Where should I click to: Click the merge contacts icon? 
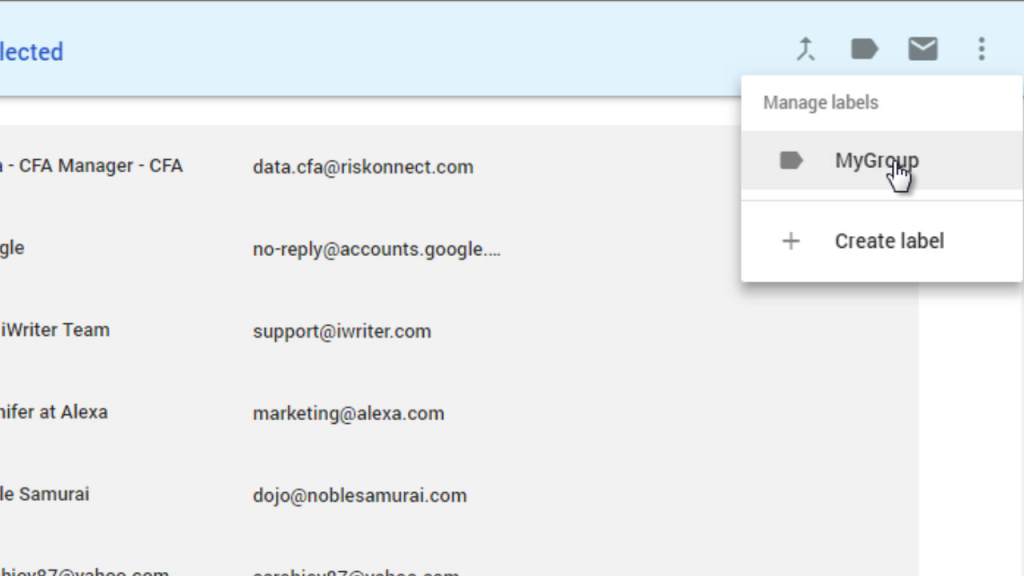point(806,49)
